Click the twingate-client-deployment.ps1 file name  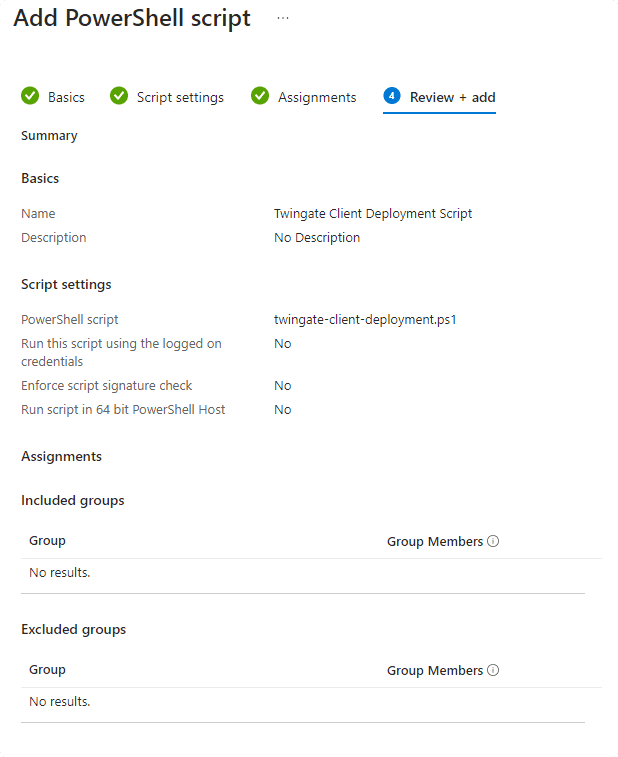click(x=365, y=320)
